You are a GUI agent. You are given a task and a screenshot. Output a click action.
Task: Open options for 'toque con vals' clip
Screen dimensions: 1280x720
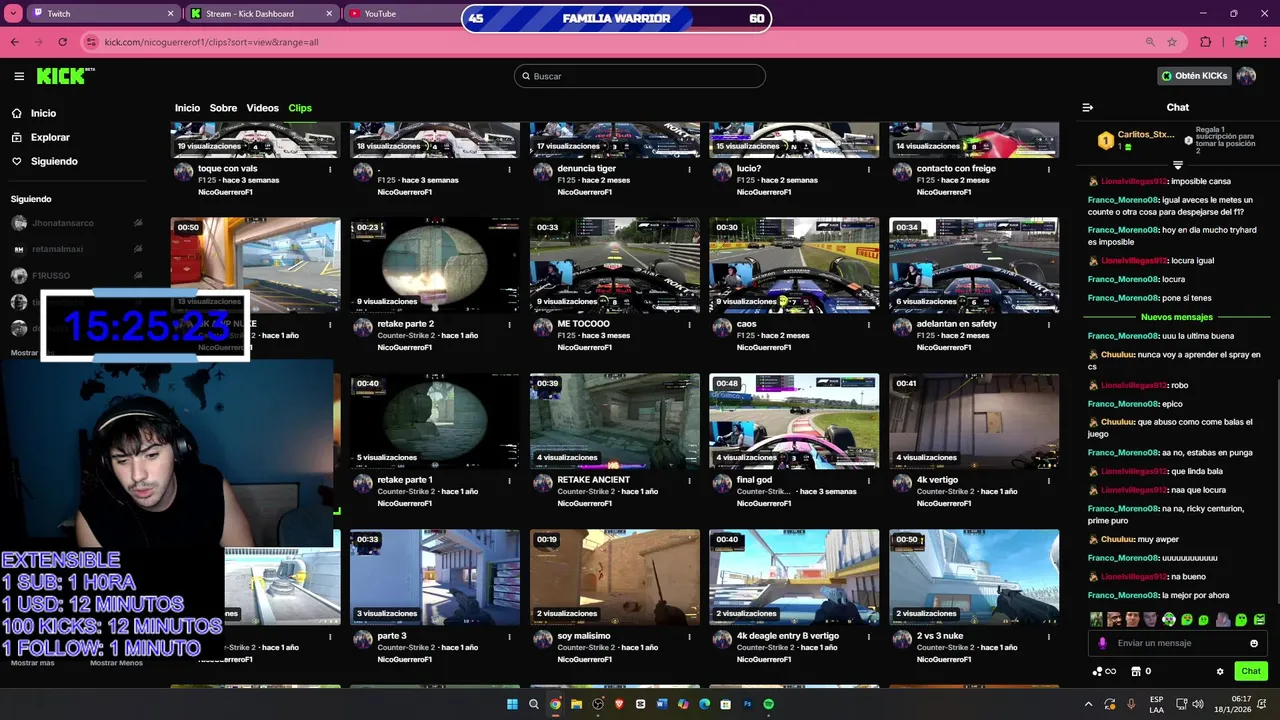coord(331,169)
